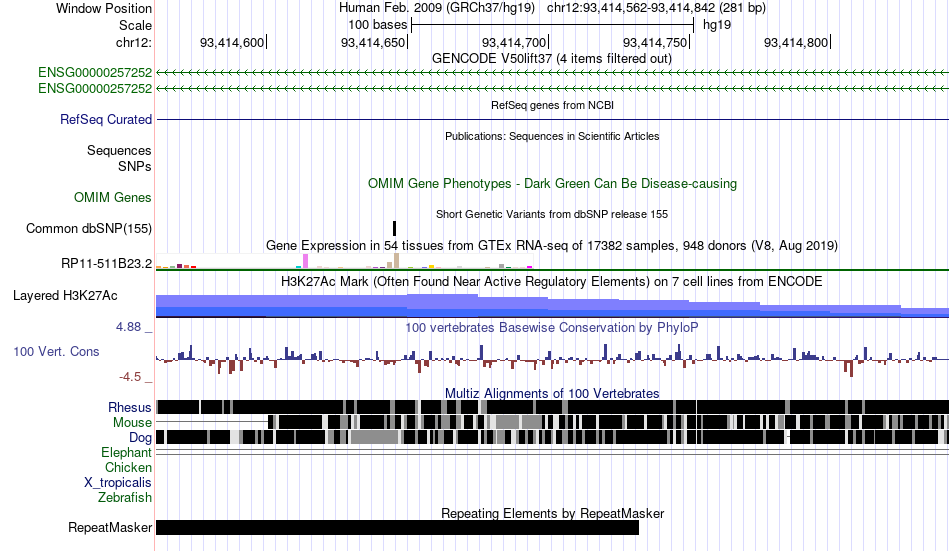The height and width of the screenshot is (551, 950).
Task: Click the PhyloP conservation bar graph
Action: point(553,360)
